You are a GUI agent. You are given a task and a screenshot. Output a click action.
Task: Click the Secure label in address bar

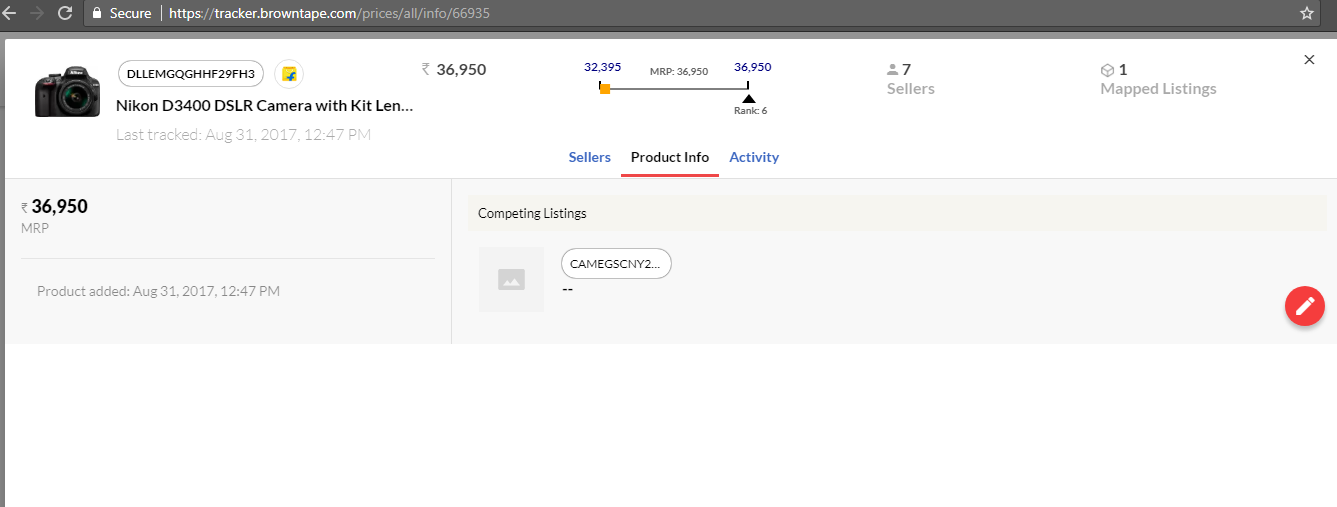pyautogui.click(x=131, y=14)
